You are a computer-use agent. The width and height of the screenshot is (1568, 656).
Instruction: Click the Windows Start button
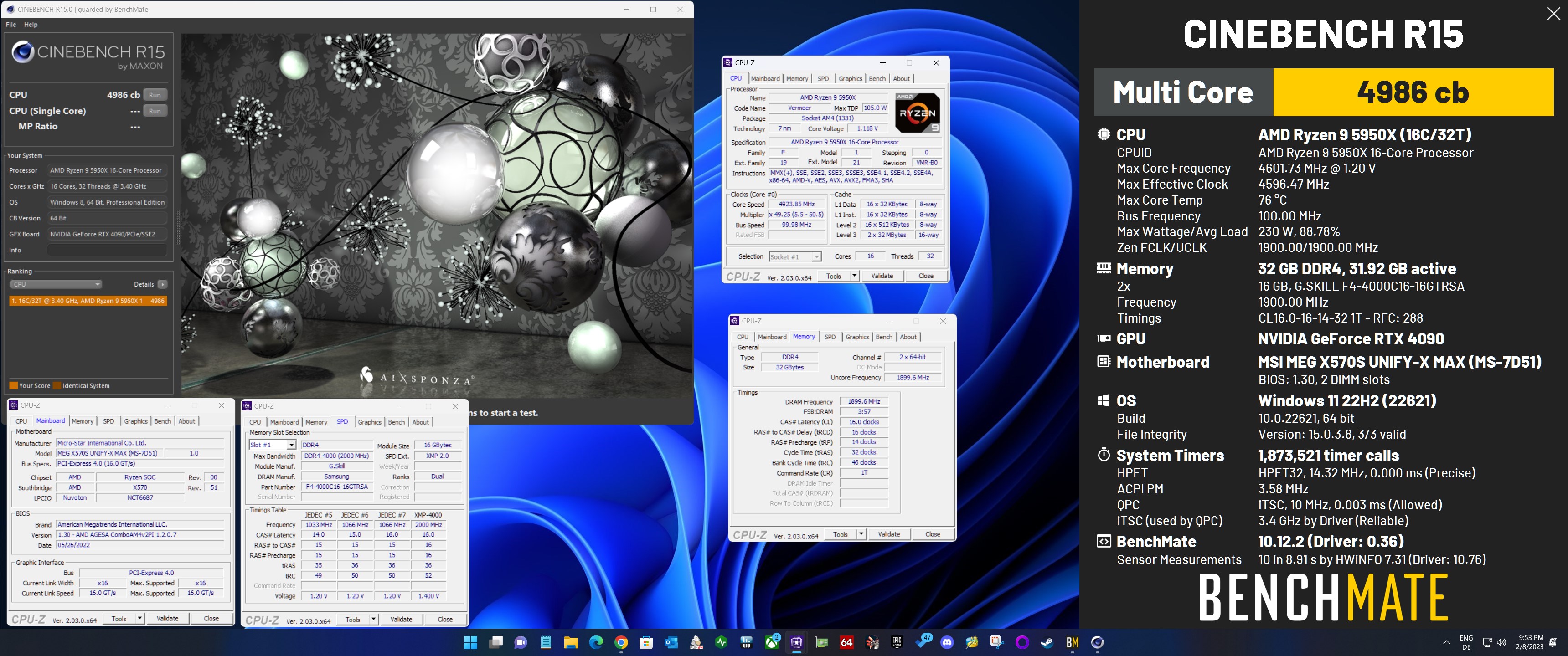point(470,642)
